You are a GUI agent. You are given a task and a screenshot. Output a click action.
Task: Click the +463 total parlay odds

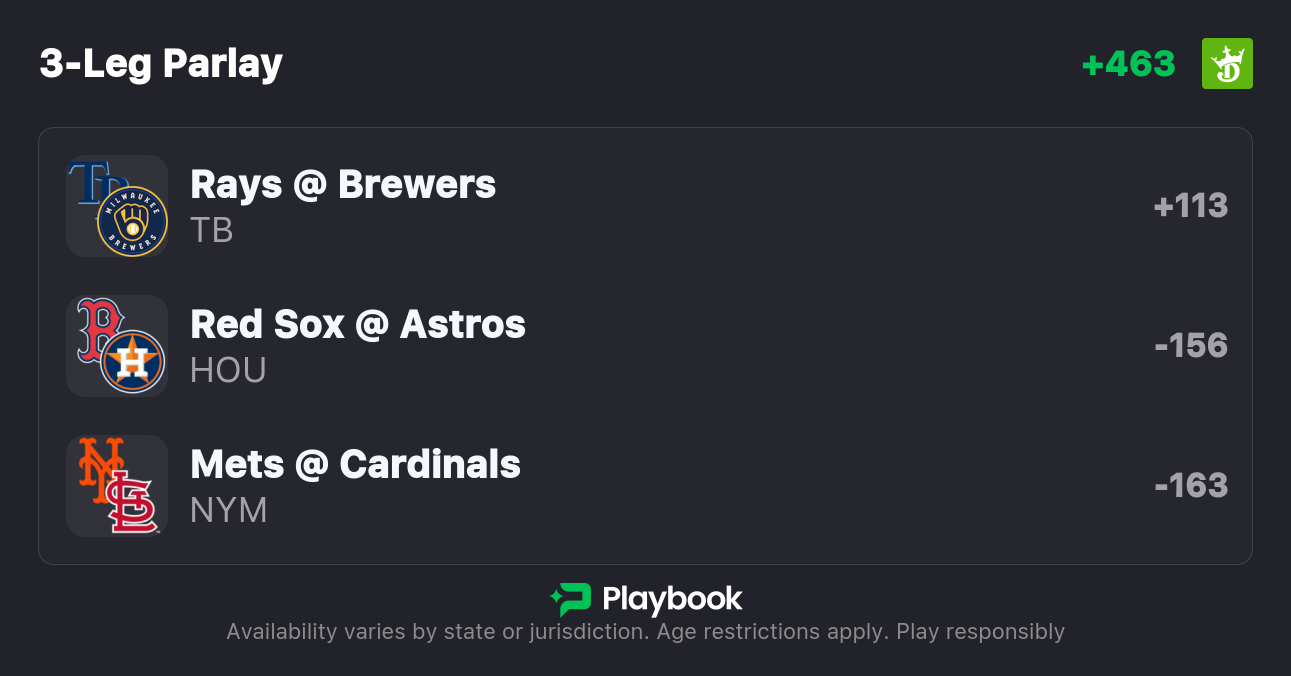[1128, 64]
